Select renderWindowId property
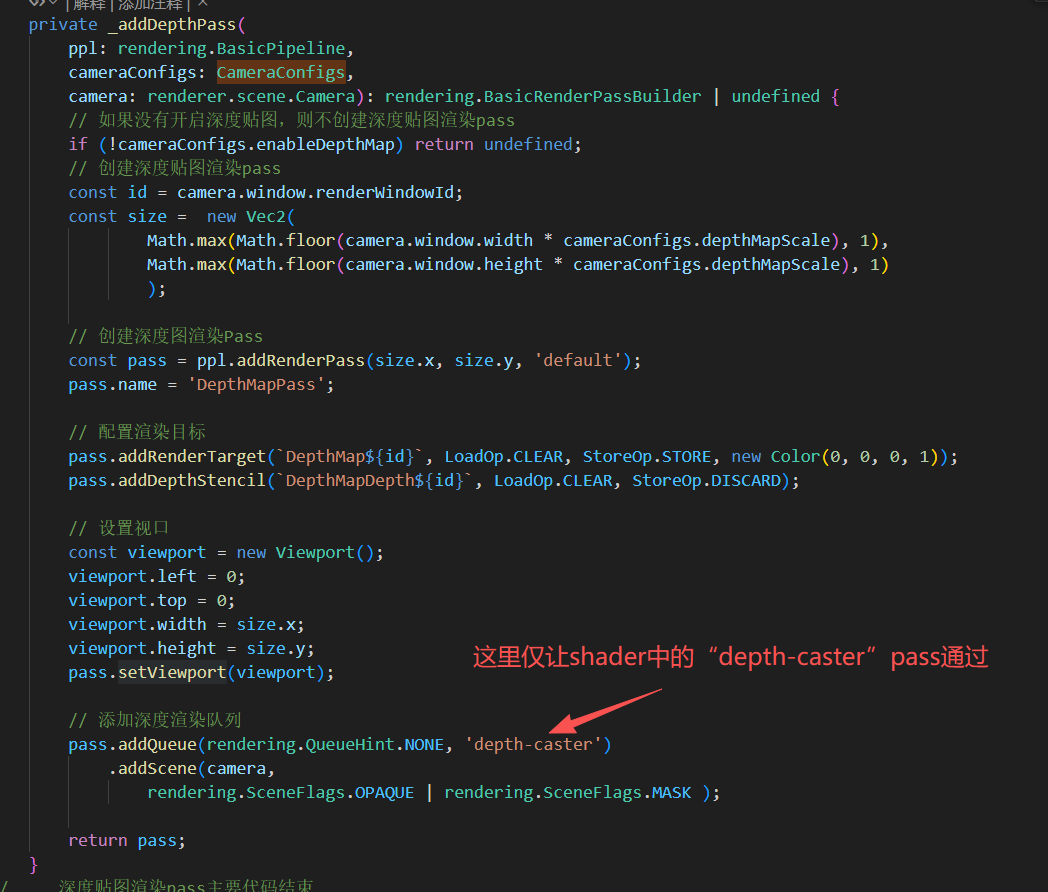Screen dimensions: 1048x892 pyautogui.click(x=384, y=193)
